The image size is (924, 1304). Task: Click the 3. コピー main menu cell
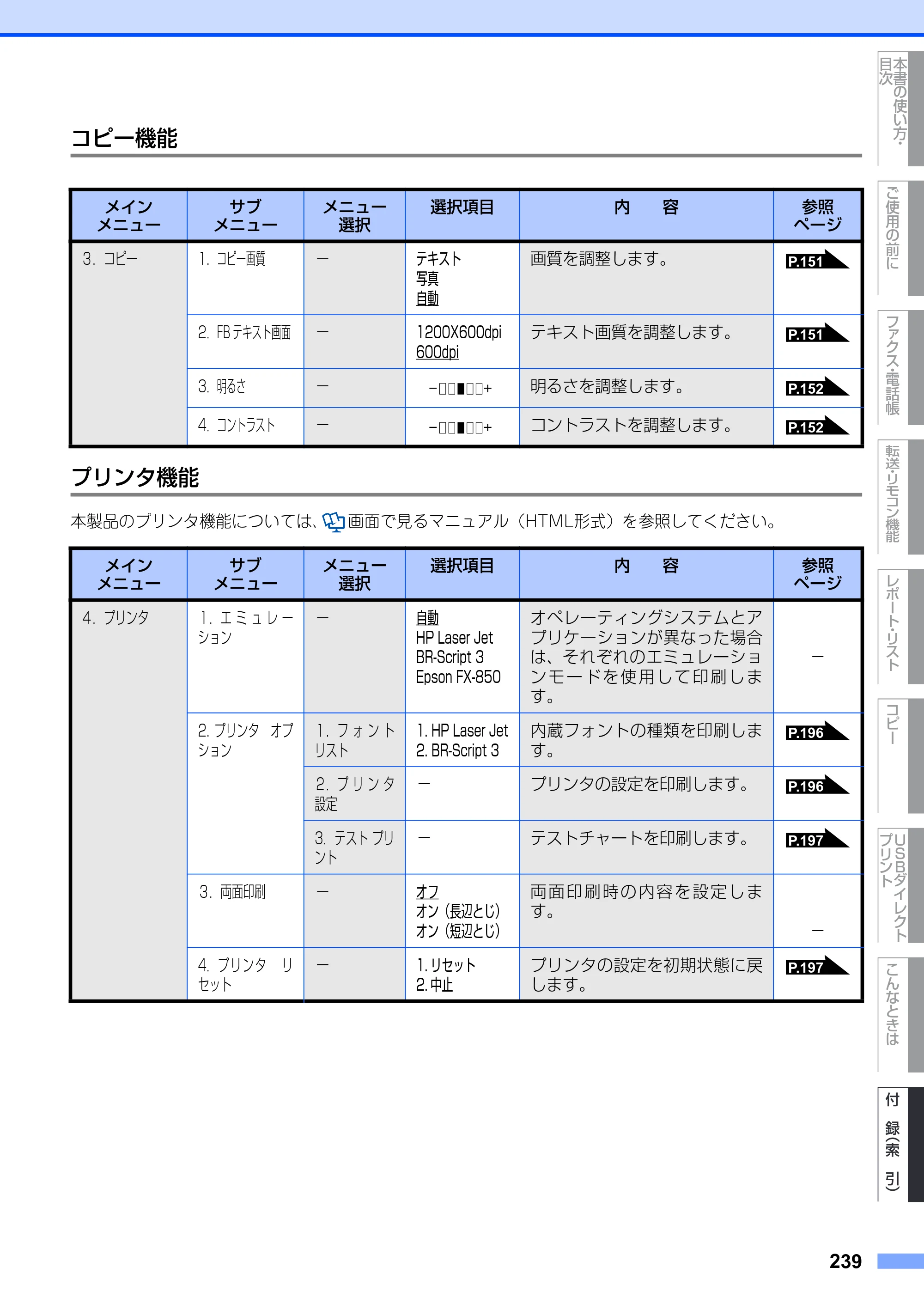(x=129, y=344)
